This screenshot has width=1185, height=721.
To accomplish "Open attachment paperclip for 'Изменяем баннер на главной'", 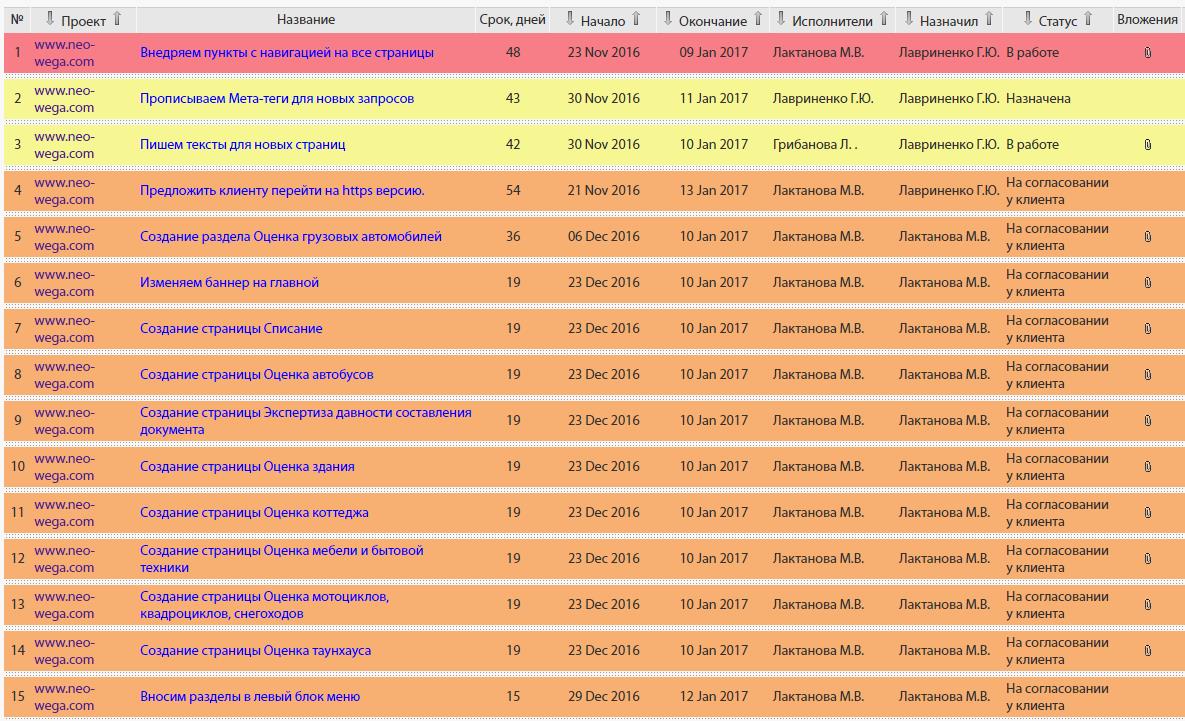I will (1147, 283).
